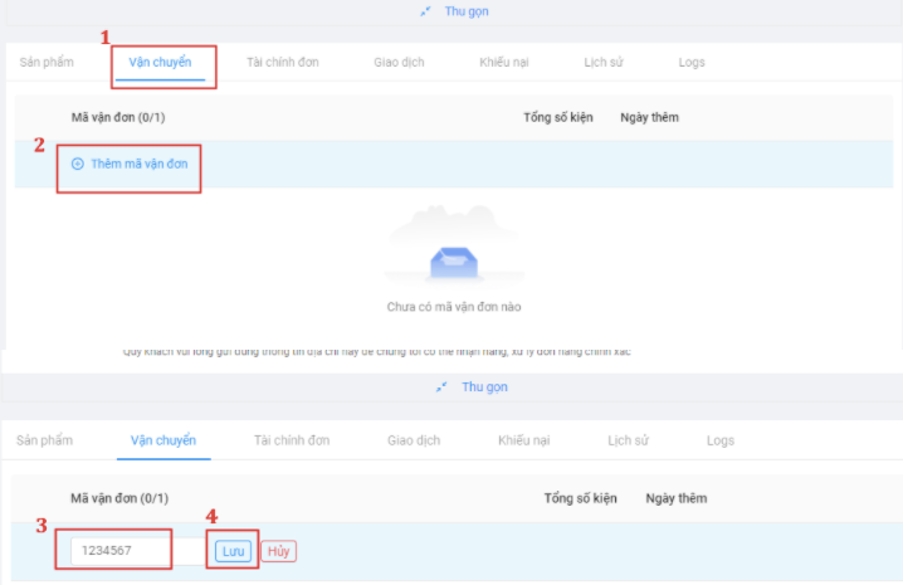904x586 pixels.
Task: Click the empty box illustration icon
Action: [x=453, y=260]
